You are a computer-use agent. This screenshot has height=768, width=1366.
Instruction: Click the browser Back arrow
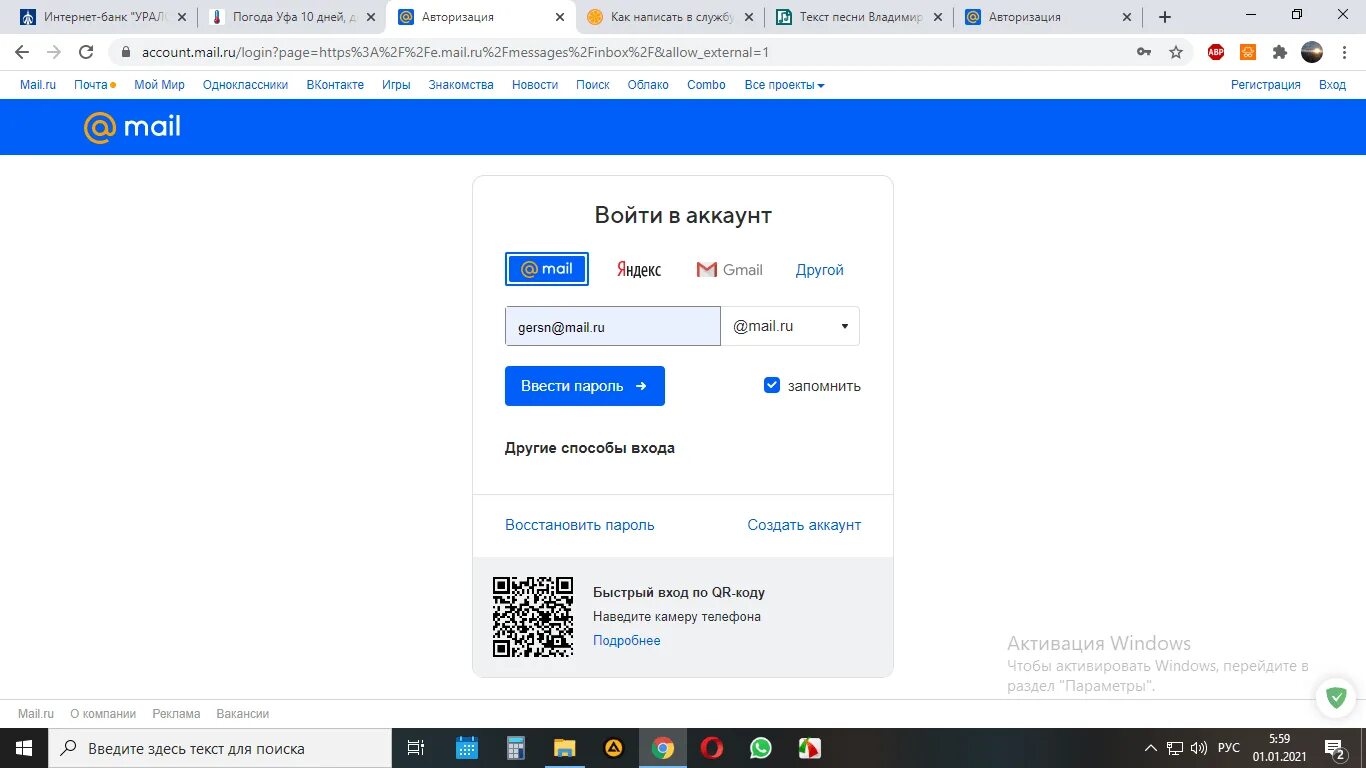[22, 52]
